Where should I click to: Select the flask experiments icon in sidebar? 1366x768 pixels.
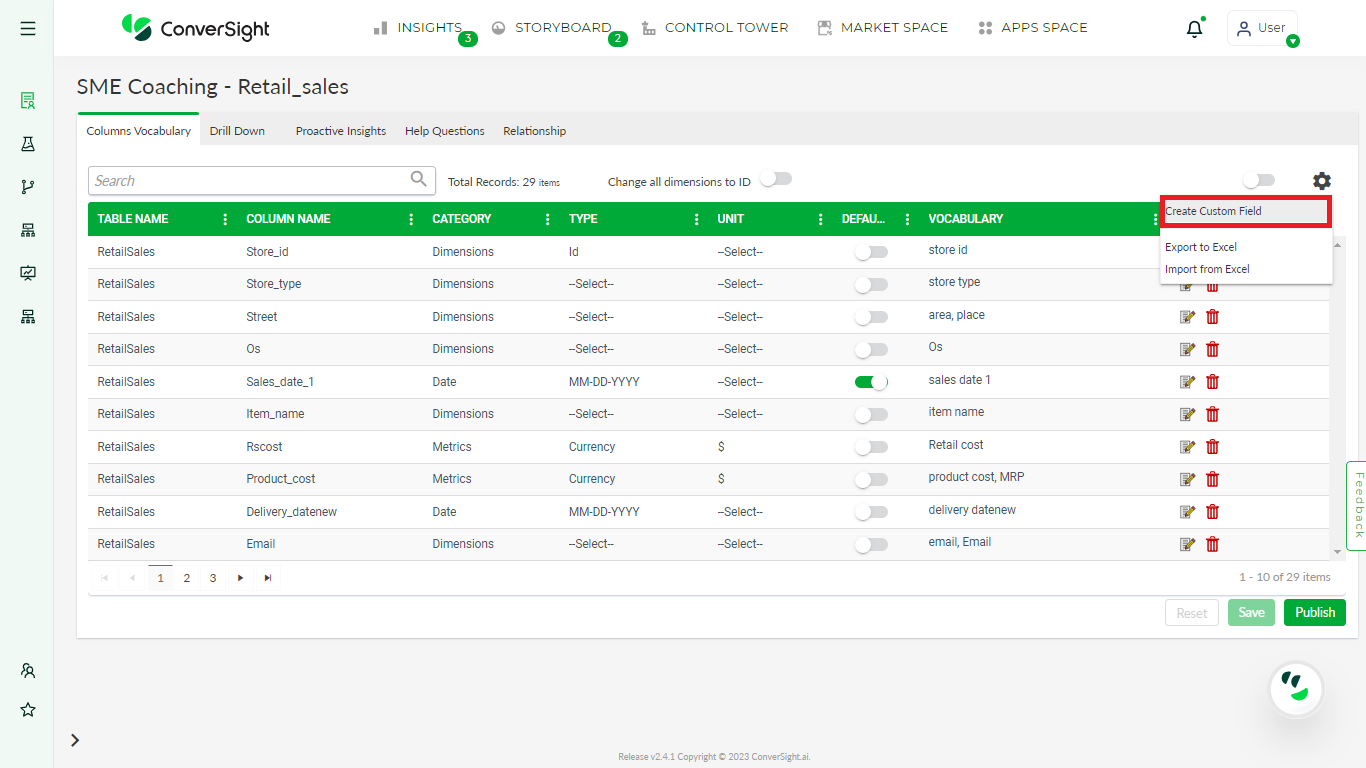coord(27,144)
